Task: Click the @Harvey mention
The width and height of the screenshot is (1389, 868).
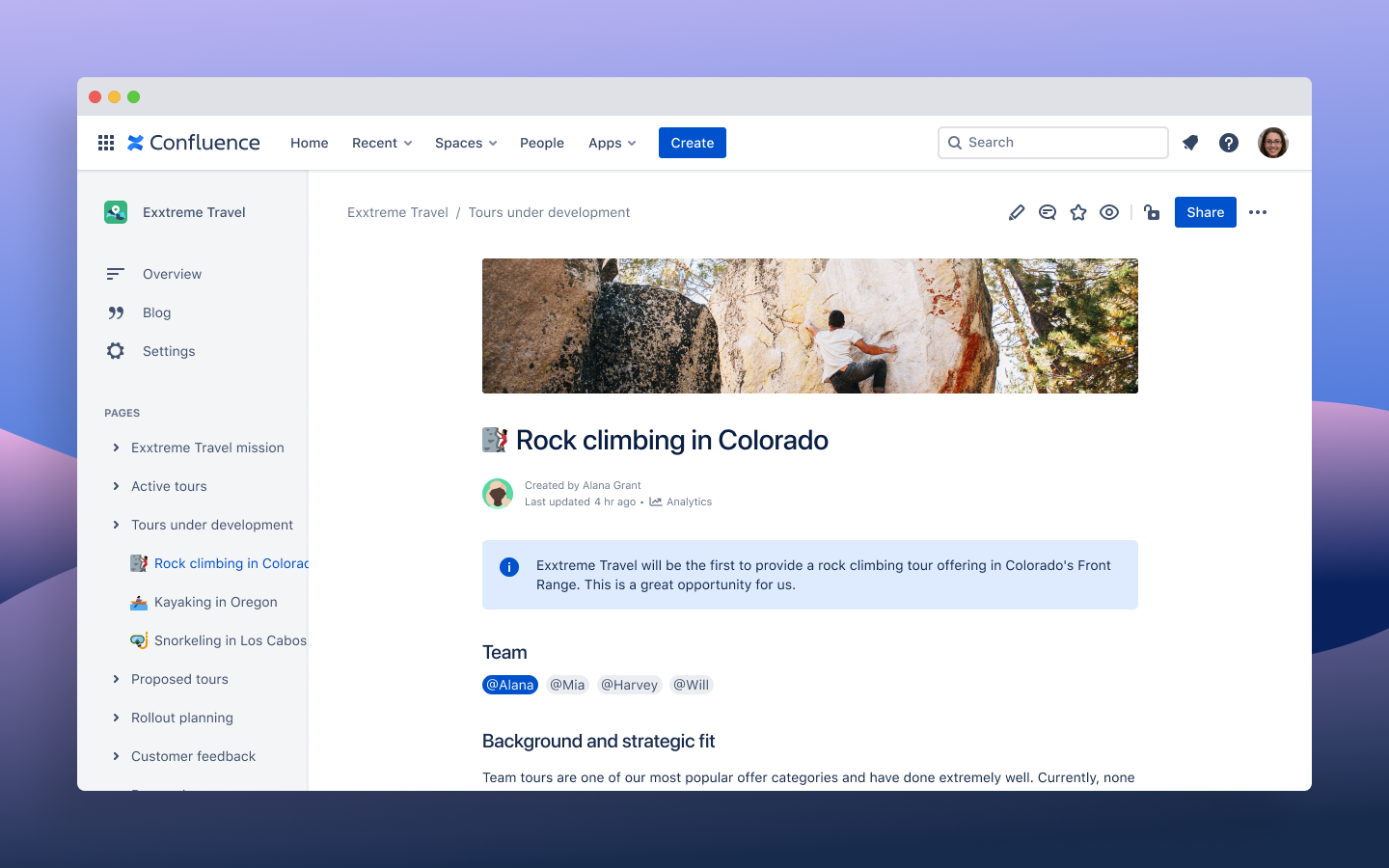Action: 629,685
